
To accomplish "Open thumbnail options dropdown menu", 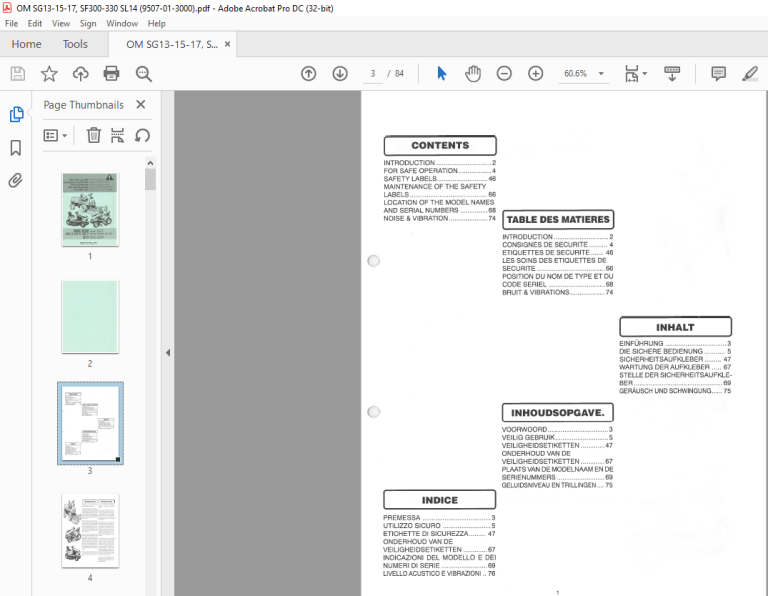I will [x=55, y=135].
